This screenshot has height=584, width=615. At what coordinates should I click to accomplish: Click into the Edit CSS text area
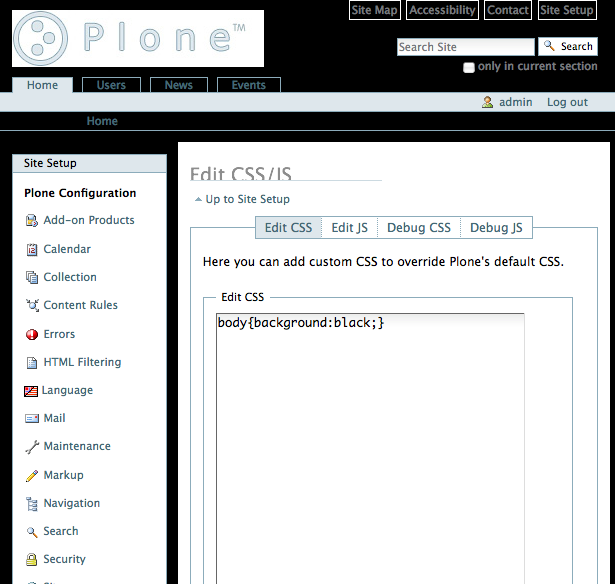(x=370, y=450)
